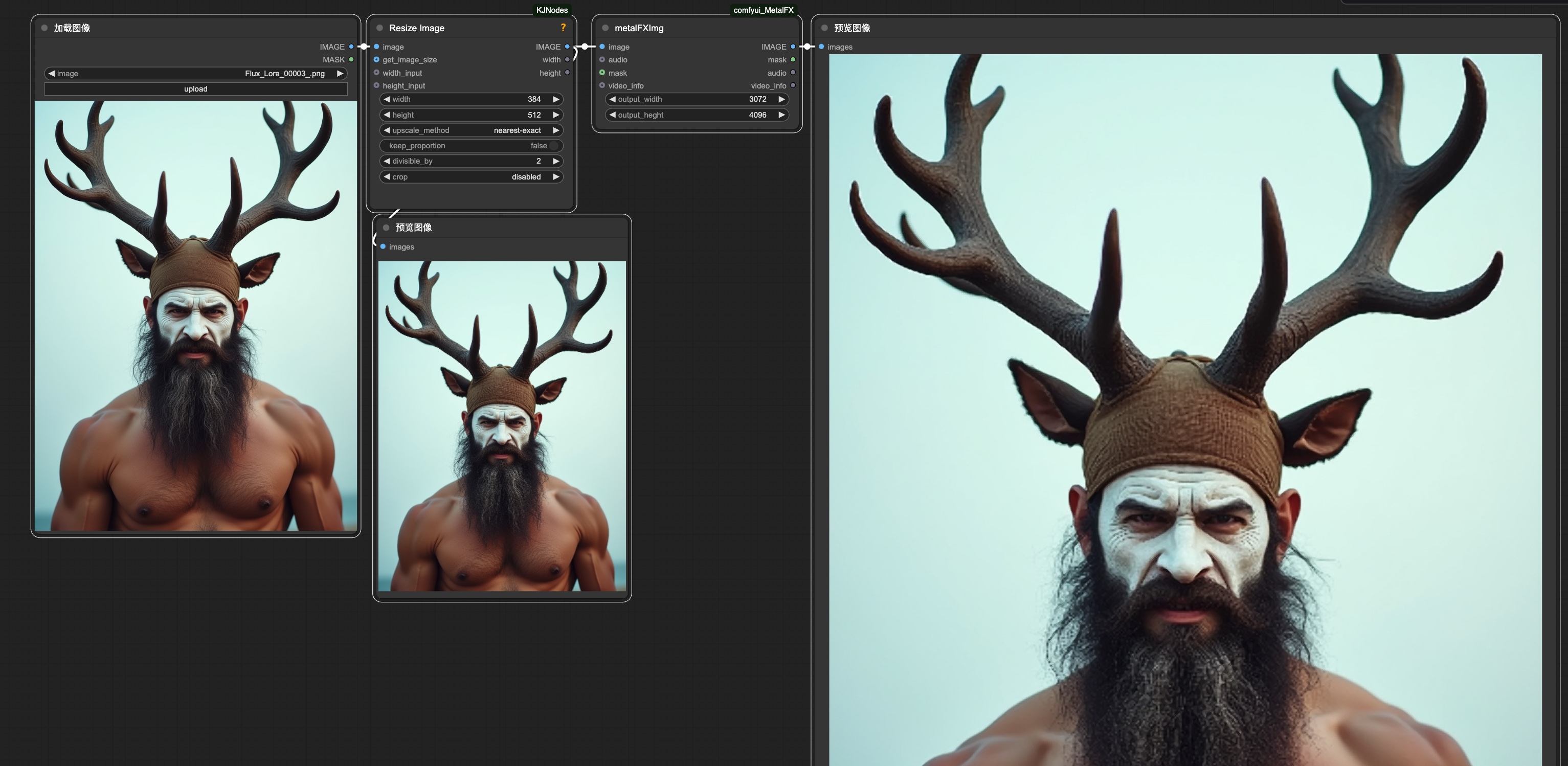The width and height of the screenshot is (1568, 766).
Task: Click the output_width 3072 value field
Action: 697,99
